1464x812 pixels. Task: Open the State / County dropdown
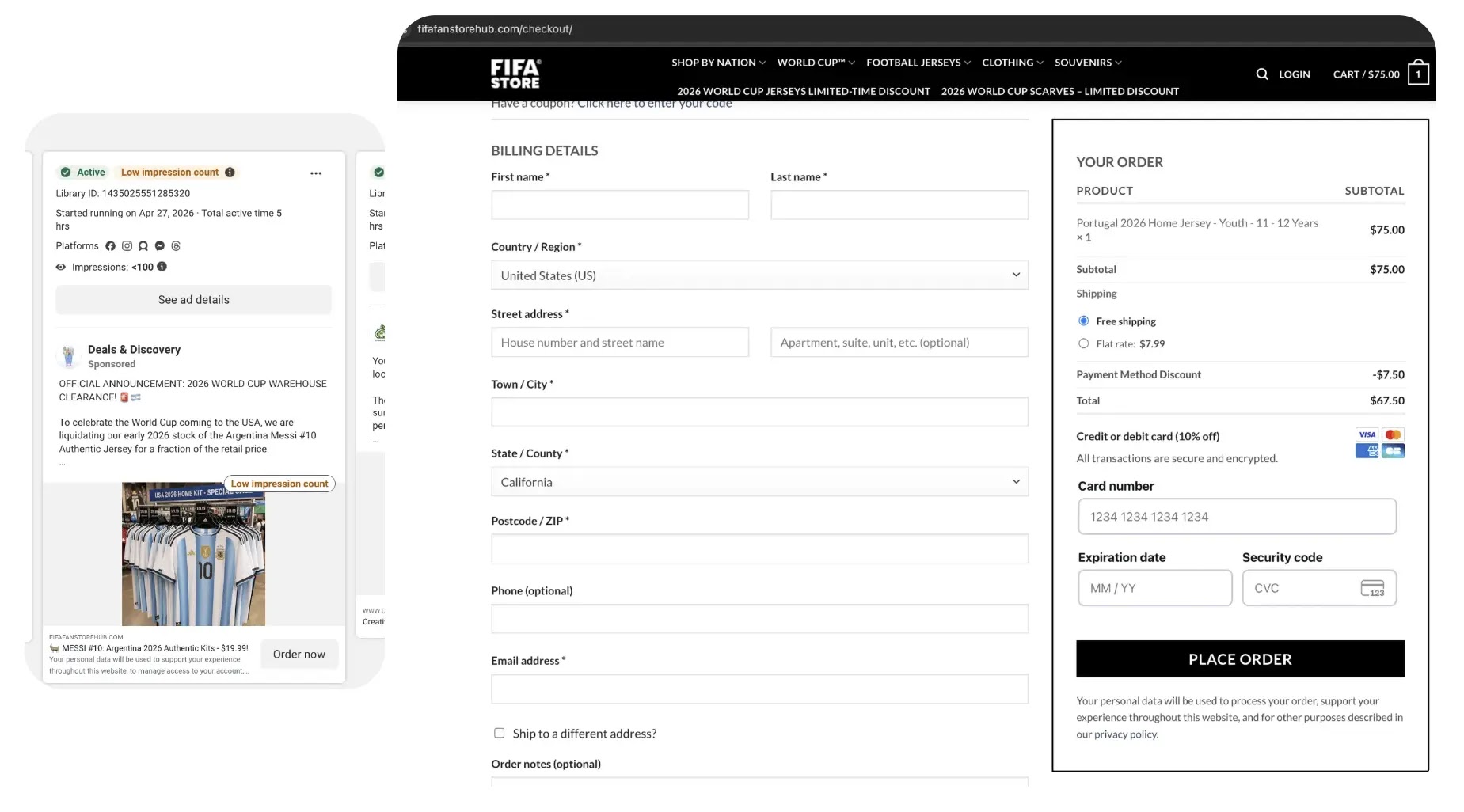point(759,481)
